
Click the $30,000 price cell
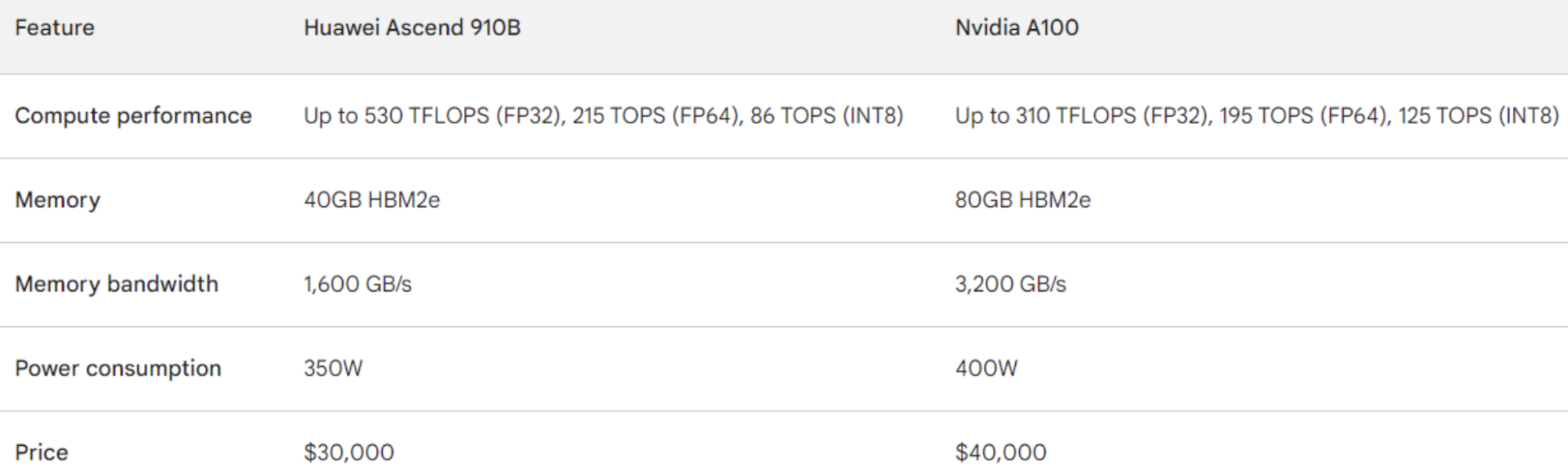click(x=348, y=453)
